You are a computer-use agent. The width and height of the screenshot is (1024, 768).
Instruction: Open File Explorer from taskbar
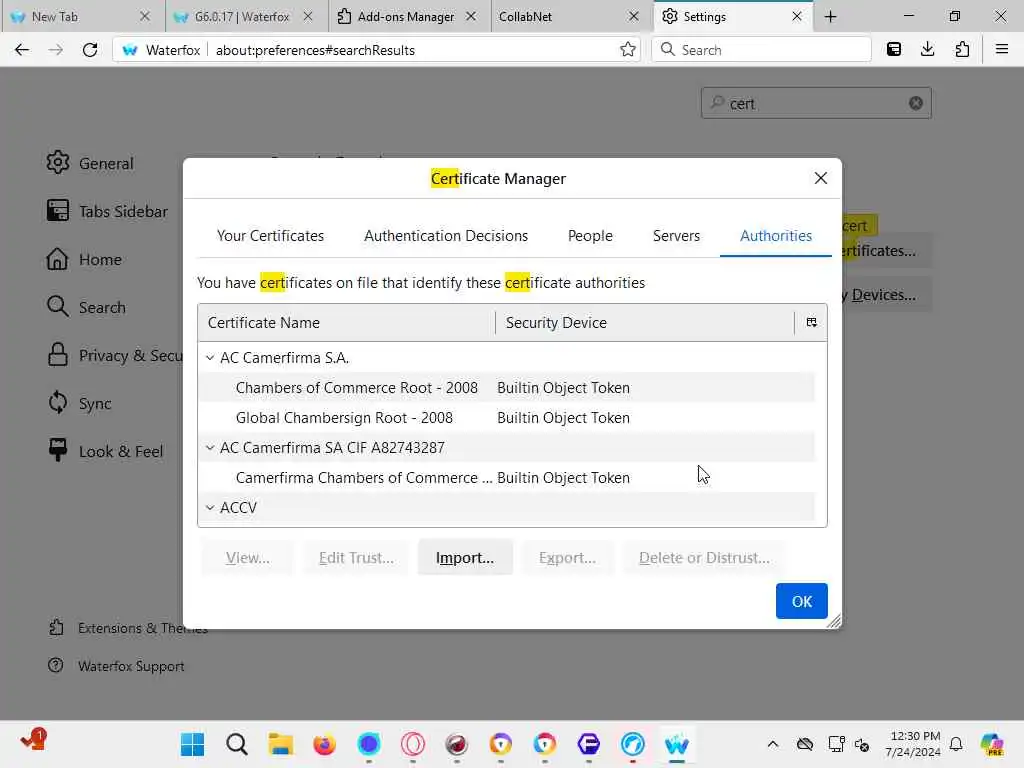click(x=281, y=744)
